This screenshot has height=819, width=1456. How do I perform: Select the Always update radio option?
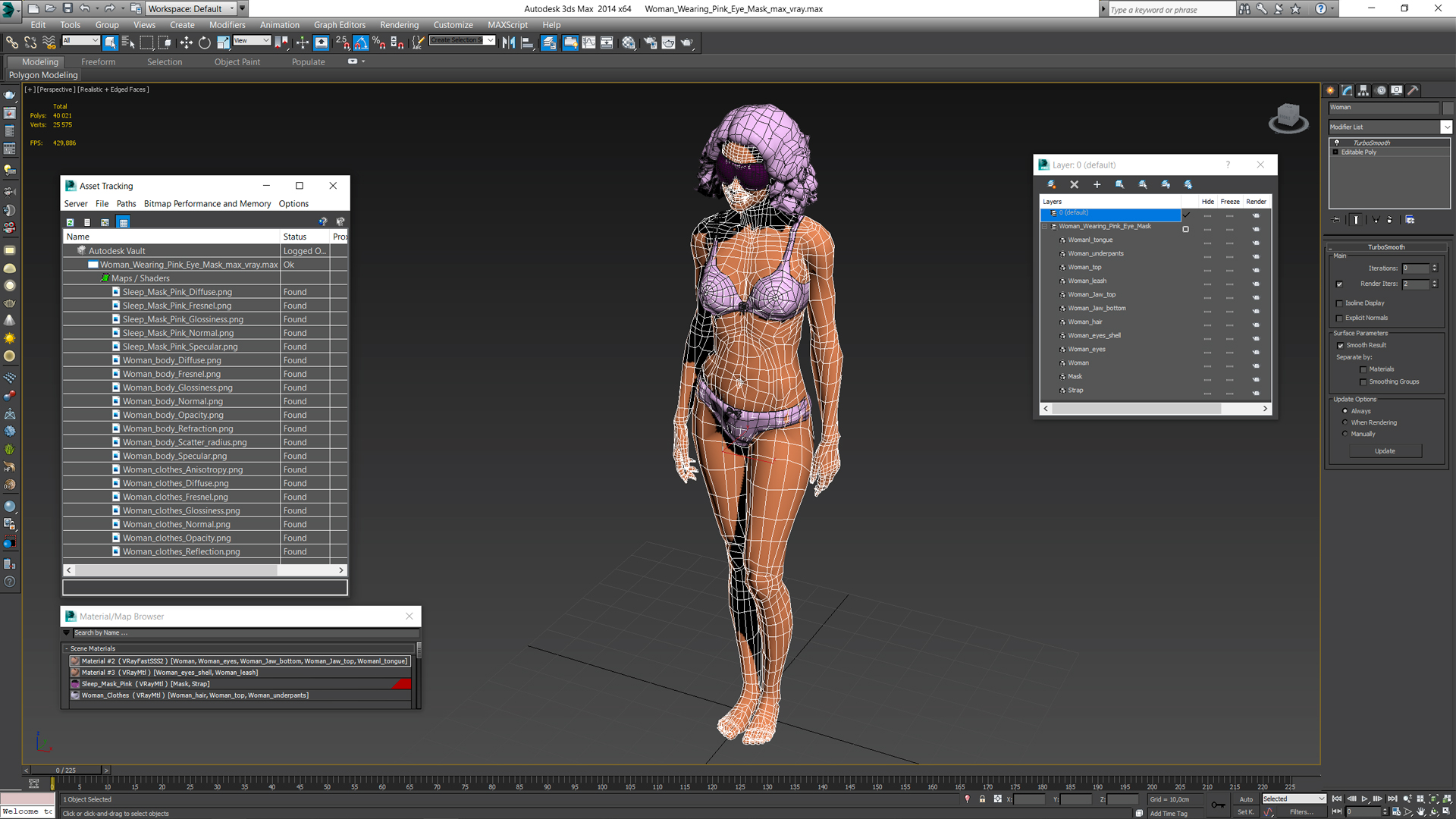(x=1345, y=411)
